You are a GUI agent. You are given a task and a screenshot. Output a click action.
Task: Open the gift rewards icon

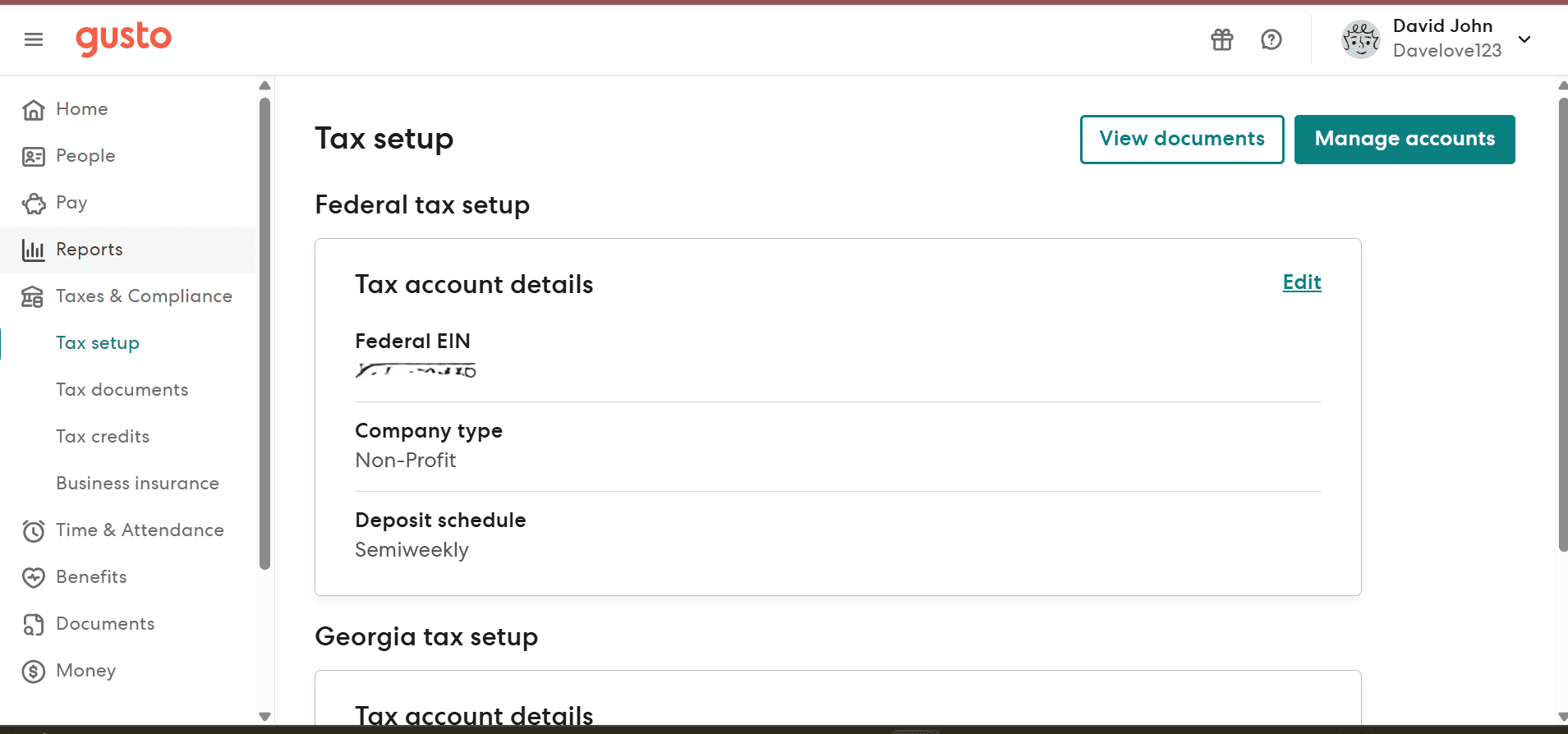(x=1221, y=39)
